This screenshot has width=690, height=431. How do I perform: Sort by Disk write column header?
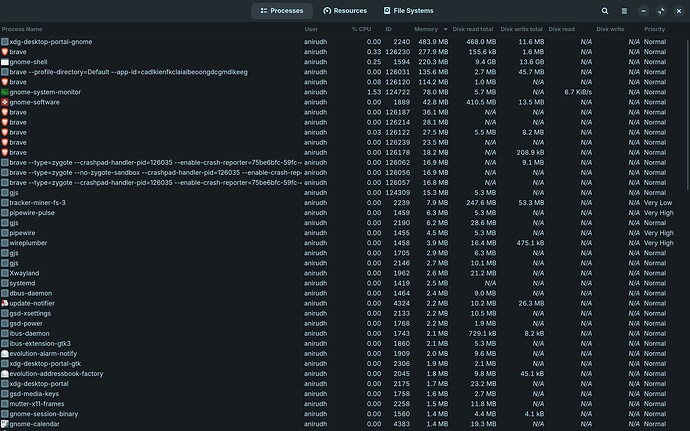point(610,29)
